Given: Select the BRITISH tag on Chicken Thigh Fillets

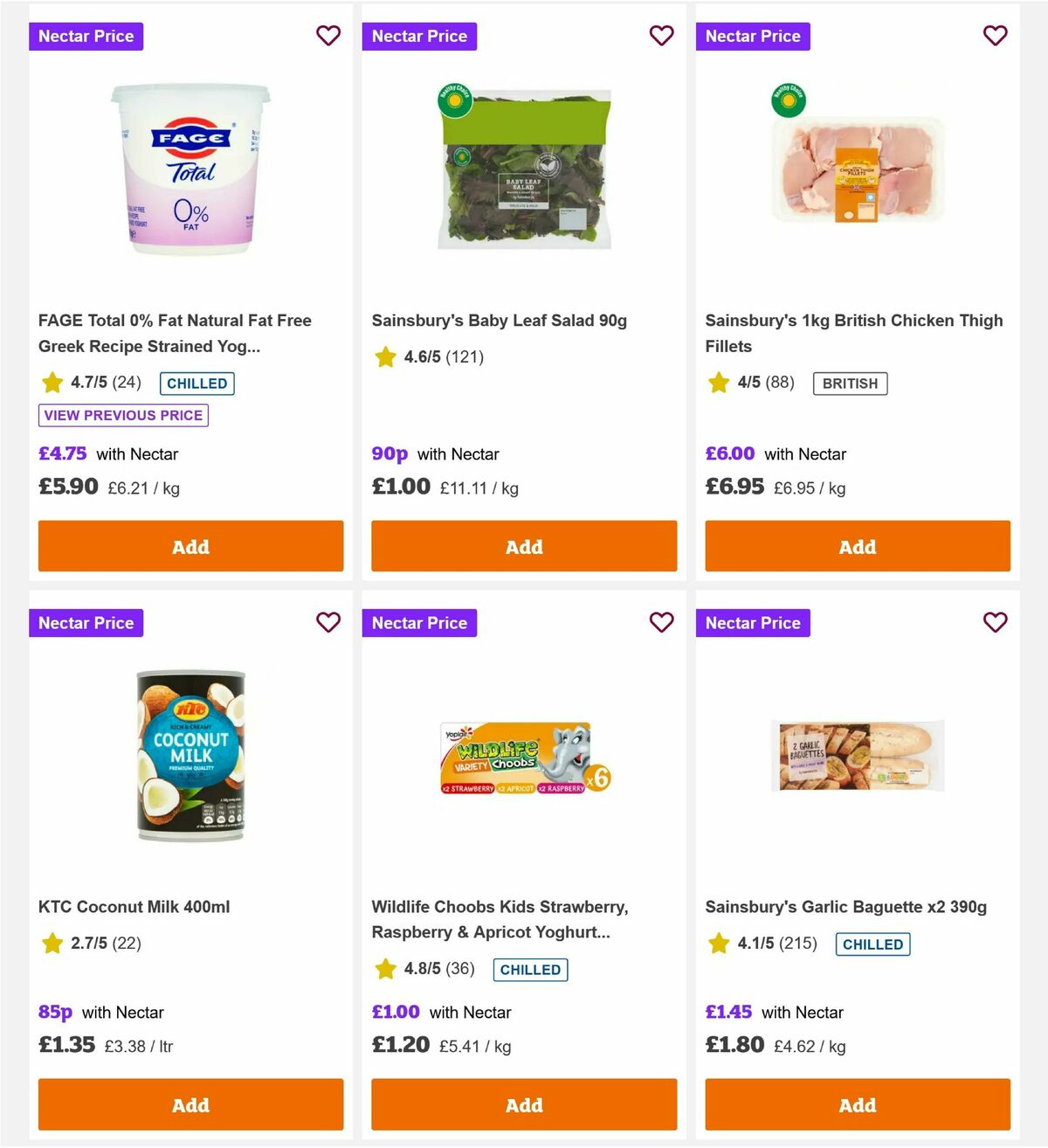Looking at the screenshot, I should 850,383.
